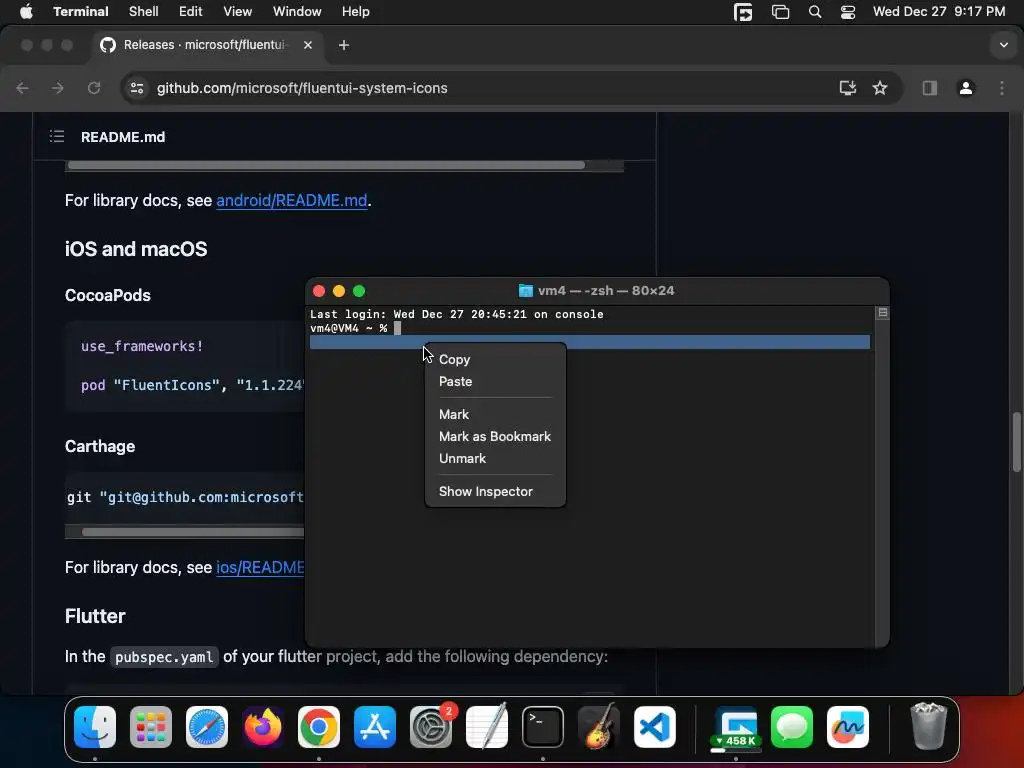The width and height of the screenshot is (1024, 768).
Task: Open Finder from the Dock
Action: (x=95, y=727)
